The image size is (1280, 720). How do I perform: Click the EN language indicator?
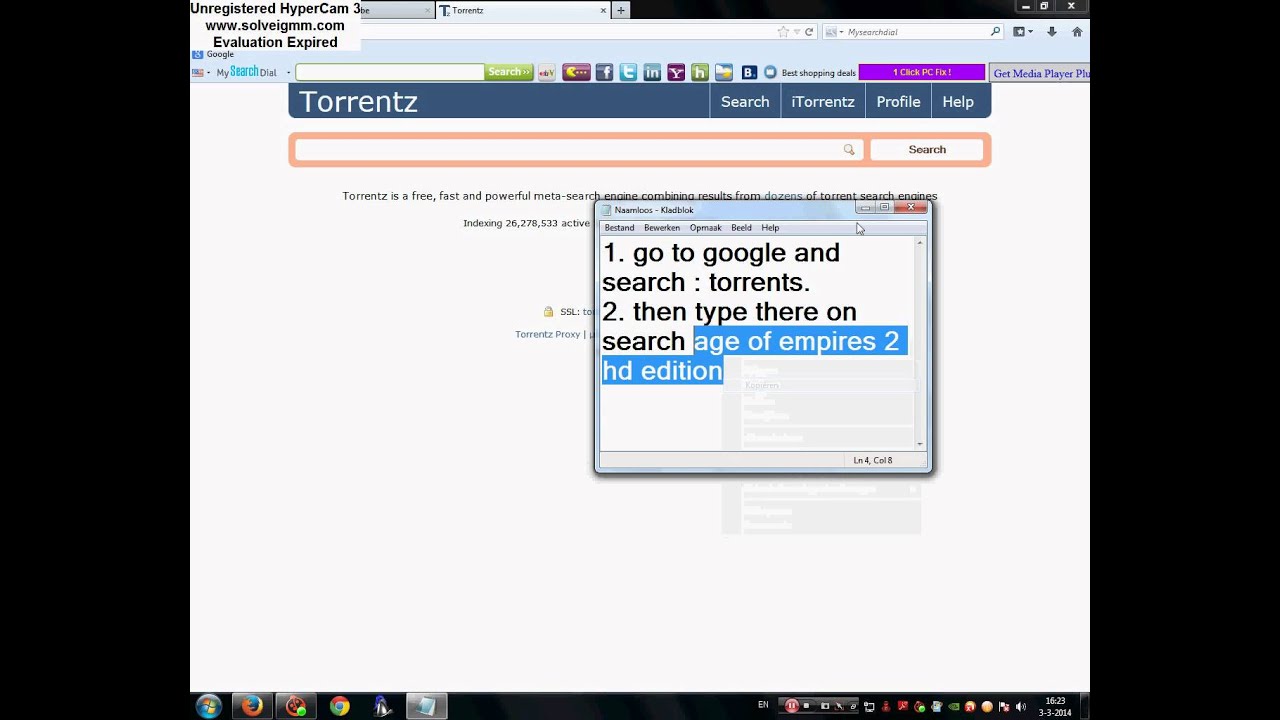pos(763,705)
